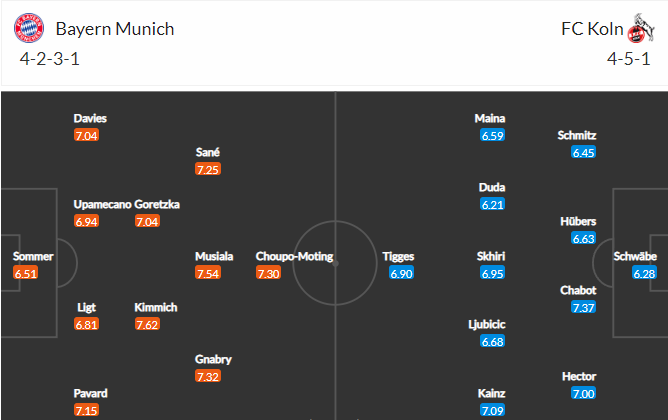Open player Choupo-Moting in the lineup
668x420 pixels.
[x=294, y=256]
